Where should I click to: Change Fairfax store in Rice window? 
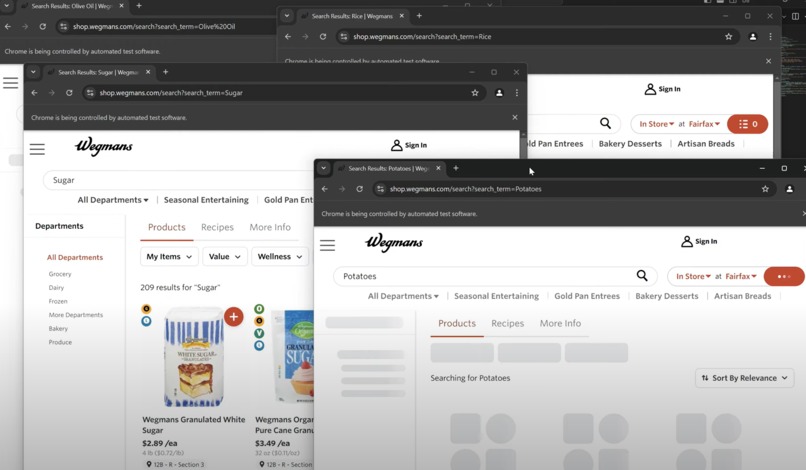[x=704, y=124]
